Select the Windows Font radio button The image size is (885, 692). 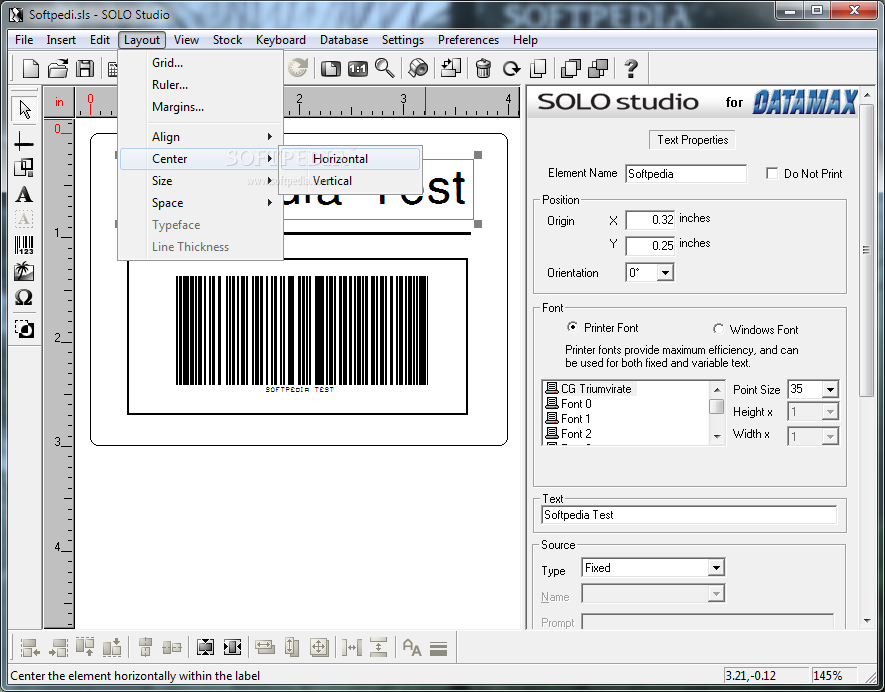(718, 329)
